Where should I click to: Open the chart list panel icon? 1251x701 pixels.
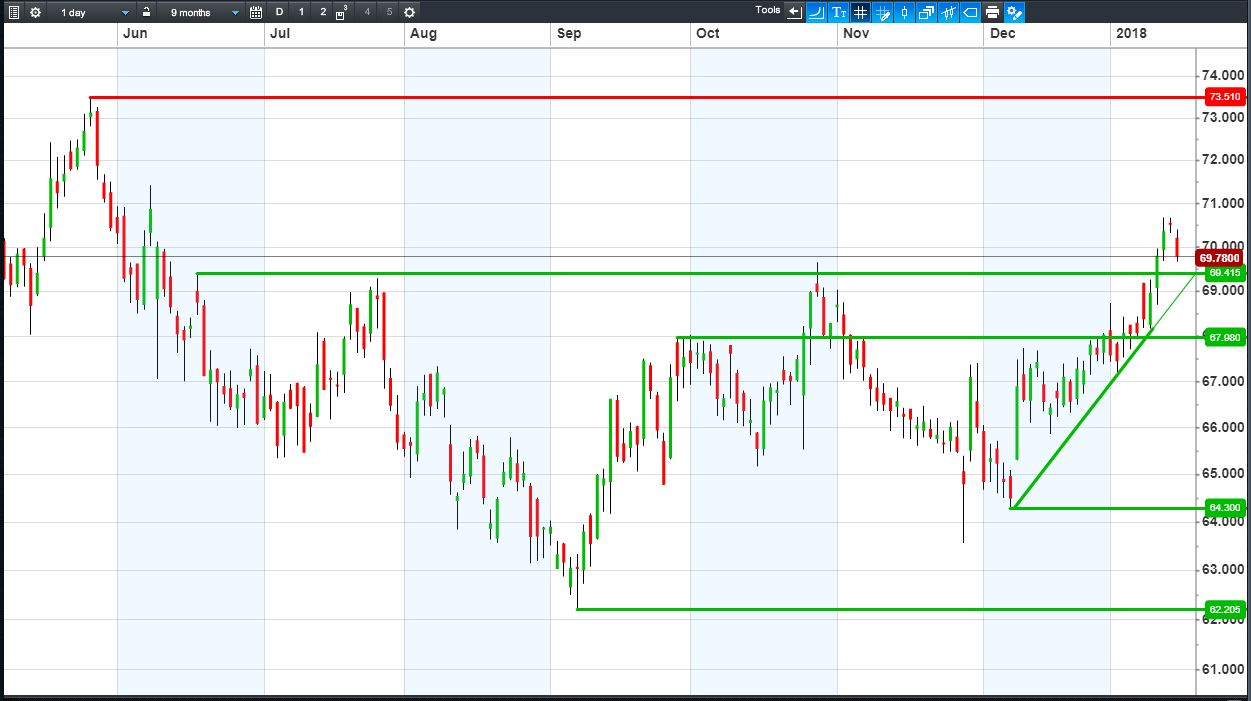13,12
